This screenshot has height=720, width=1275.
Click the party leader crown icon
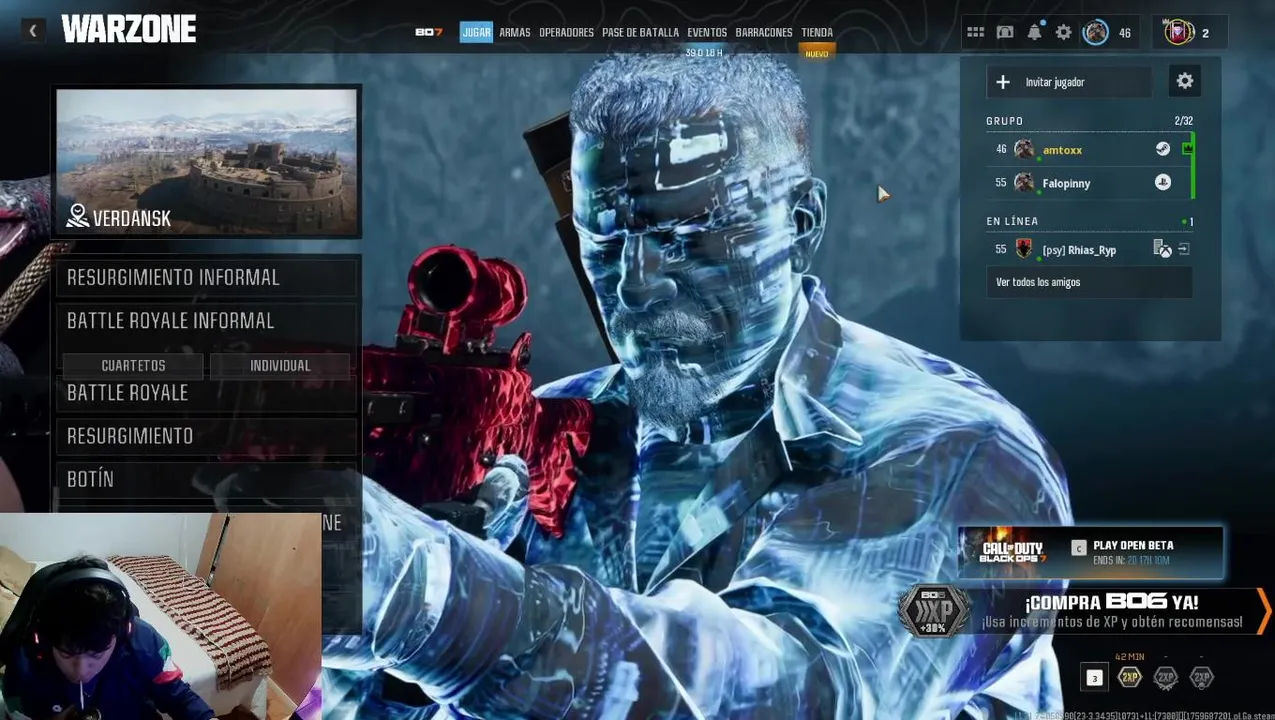1187,149
